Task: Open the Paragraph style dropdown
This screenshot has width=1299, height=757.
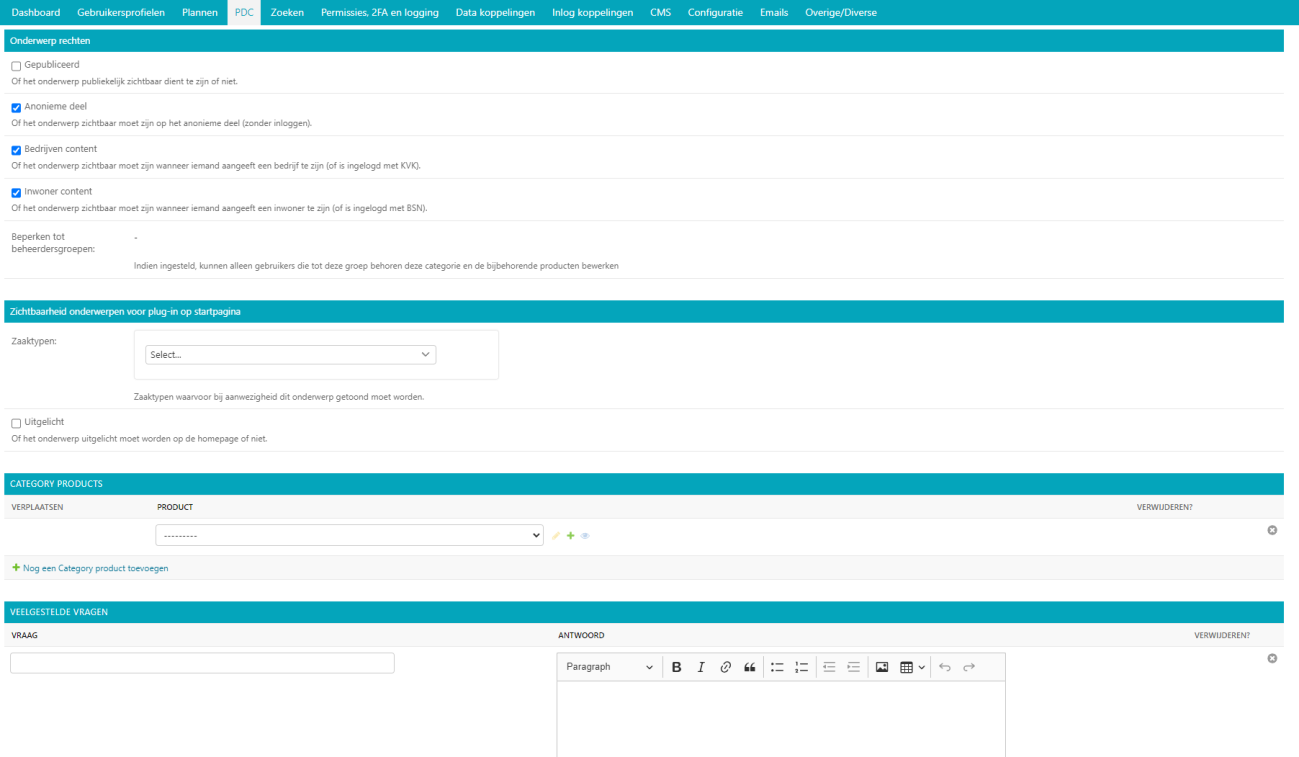Action: tap(609, 667)
